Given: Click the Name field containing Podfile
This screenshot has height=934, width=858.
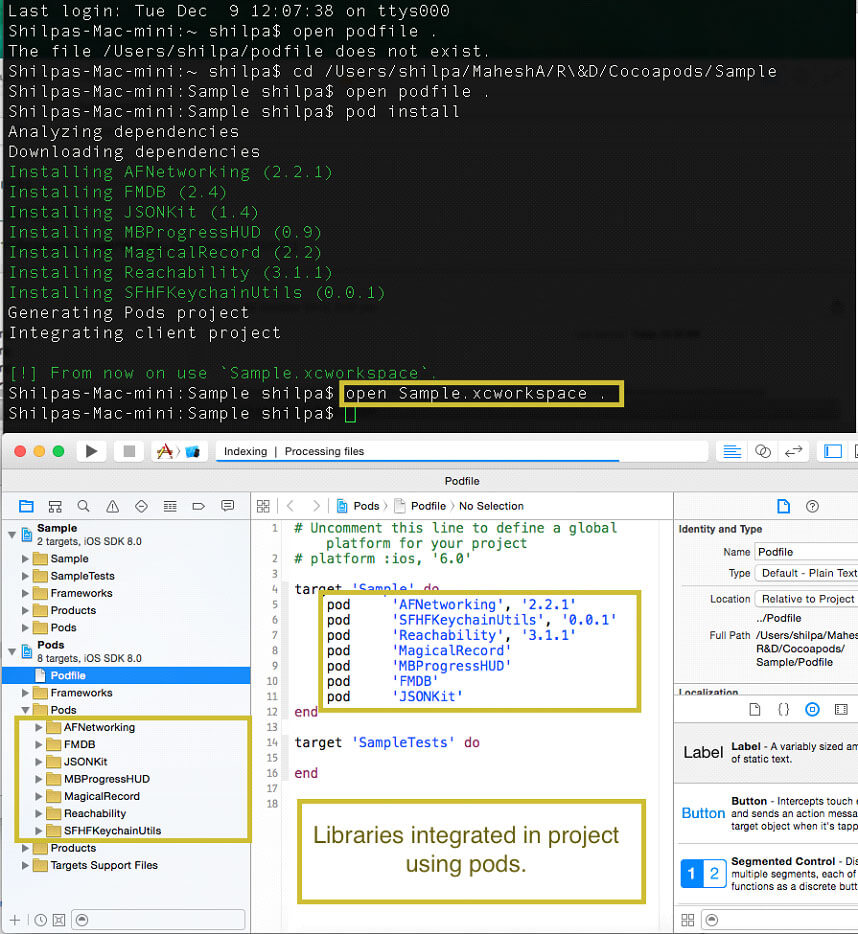Looking at the screenshot, I should [806, 552].
